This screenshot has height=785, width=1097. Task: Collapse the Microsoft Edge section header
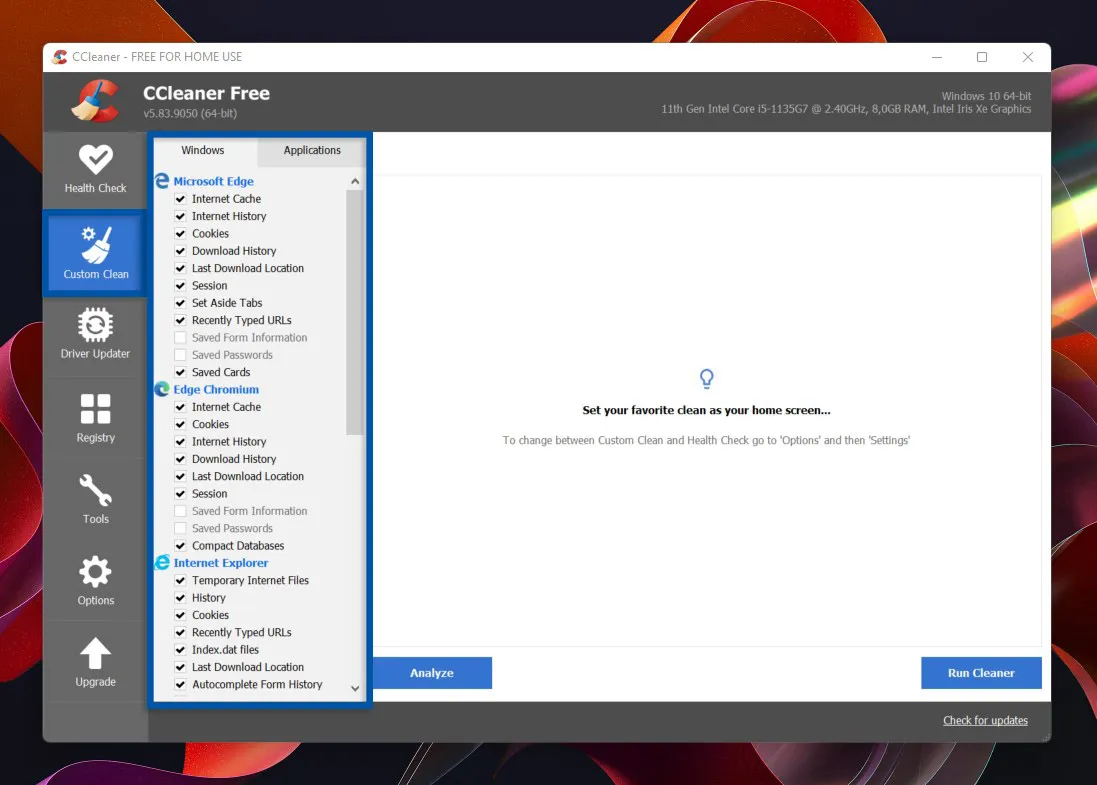(213, 182)
